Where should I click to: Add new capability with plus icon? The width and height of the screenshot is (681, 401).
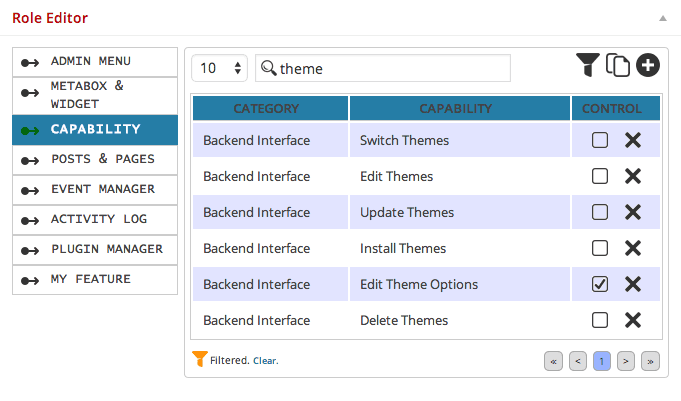click(648, 65)
